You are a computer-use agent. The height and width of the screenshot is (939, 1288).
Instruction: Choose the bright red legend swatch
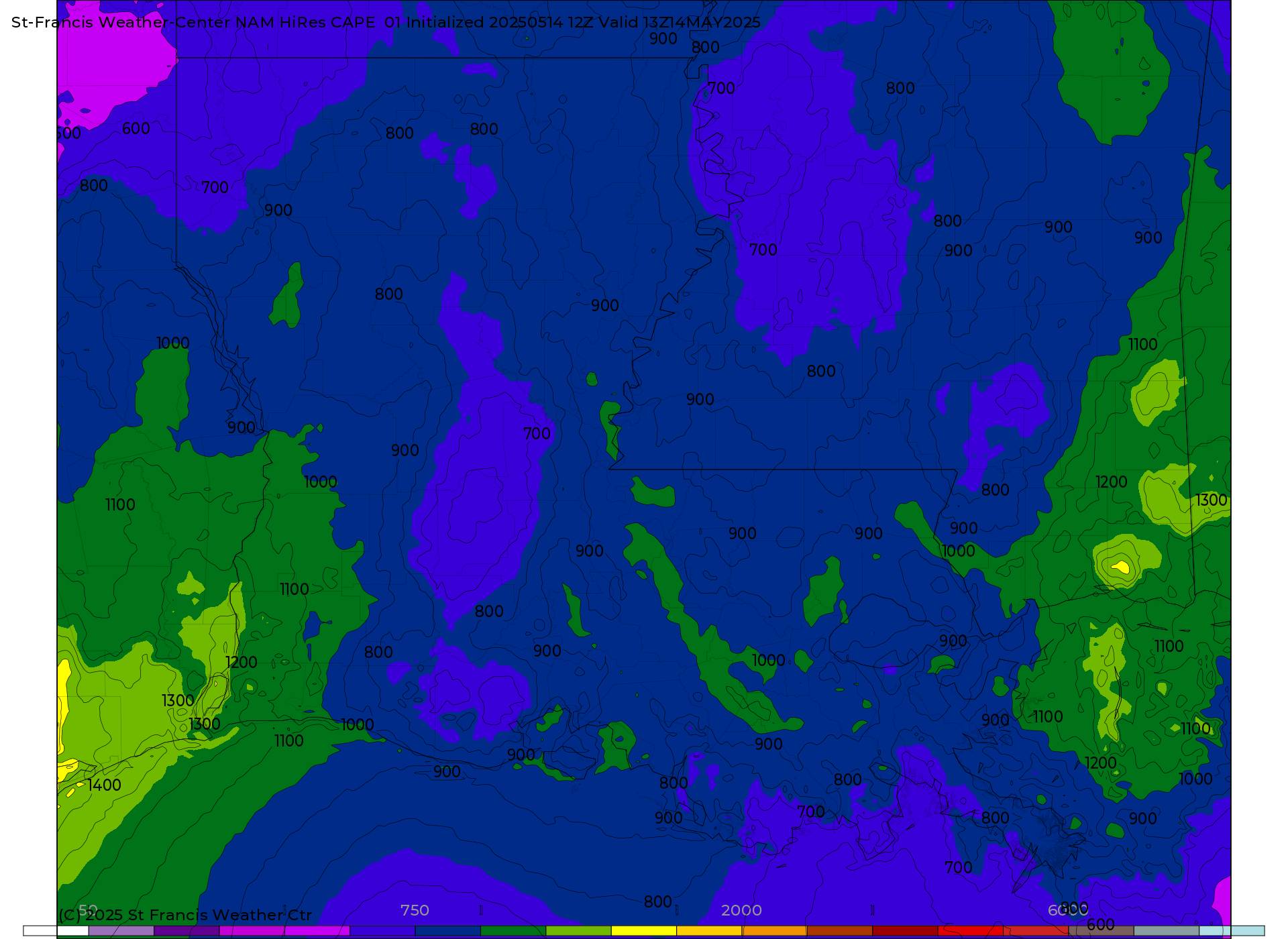tap(970, 931)
